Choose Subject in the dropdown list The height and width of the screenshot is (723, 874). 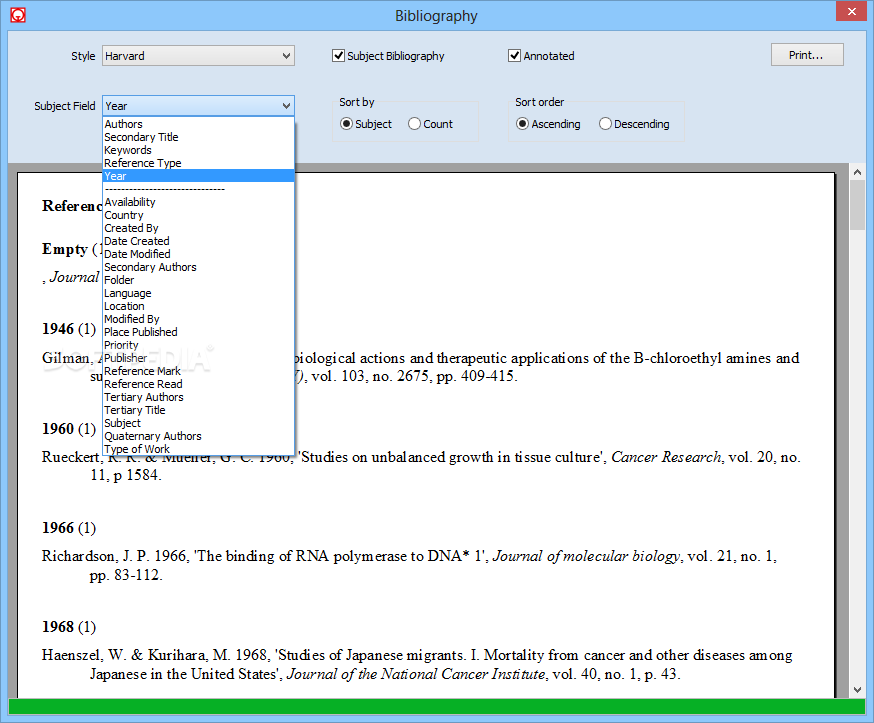(x=198, y=423)
